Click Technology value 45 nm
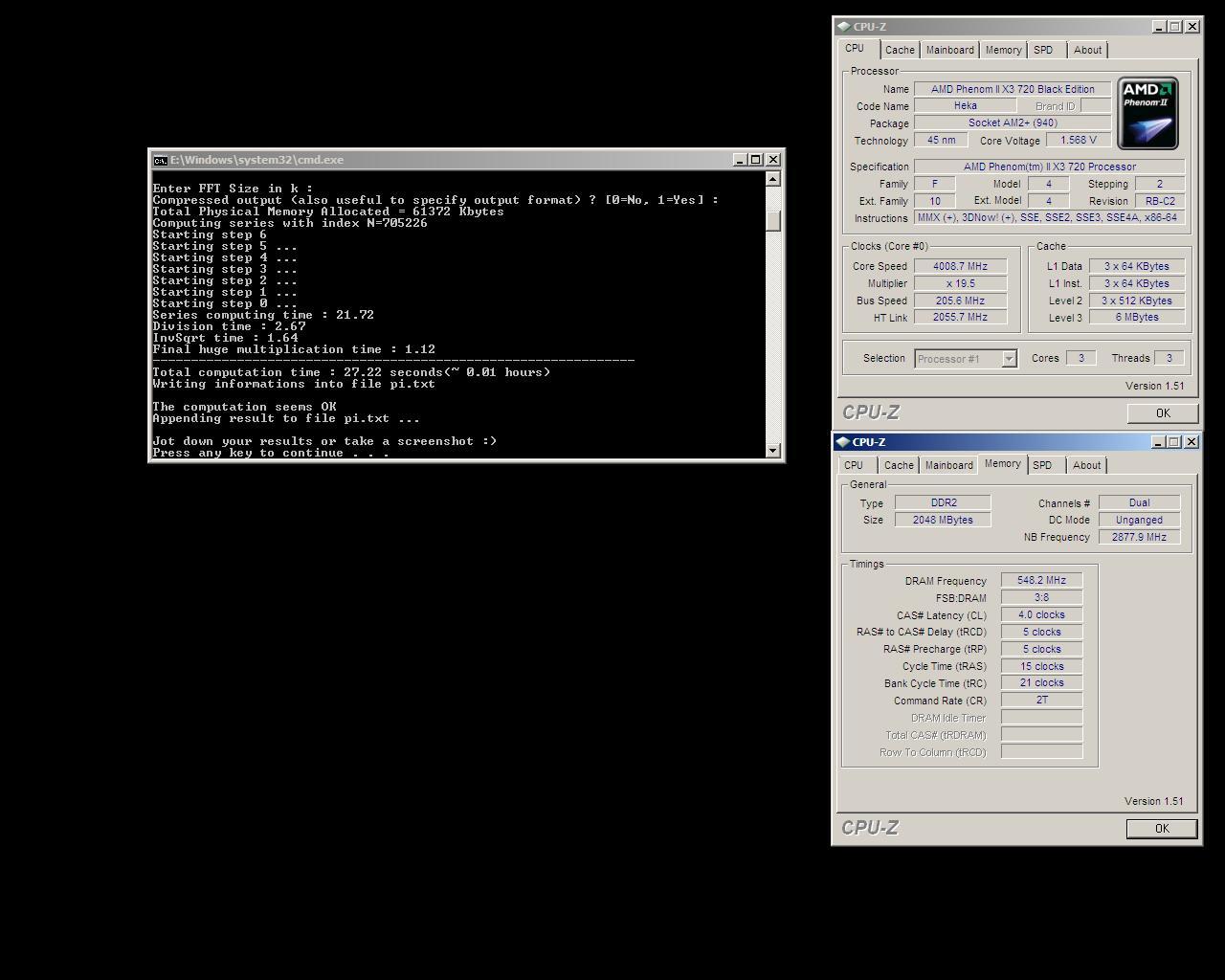The image size is (1225, 980). pos(941,140)
